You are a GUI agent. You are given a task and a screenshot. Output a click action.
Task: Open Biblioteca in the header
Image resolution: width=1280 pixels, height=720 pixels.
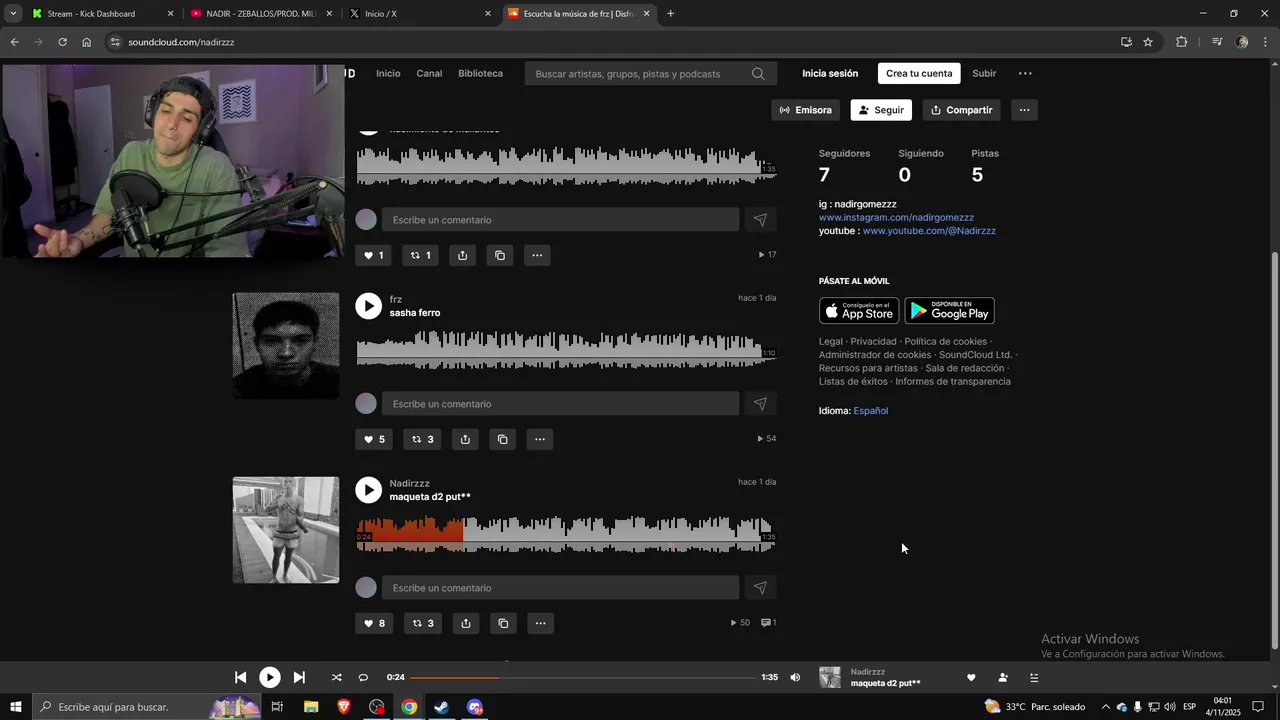click(x=480, y=73)
